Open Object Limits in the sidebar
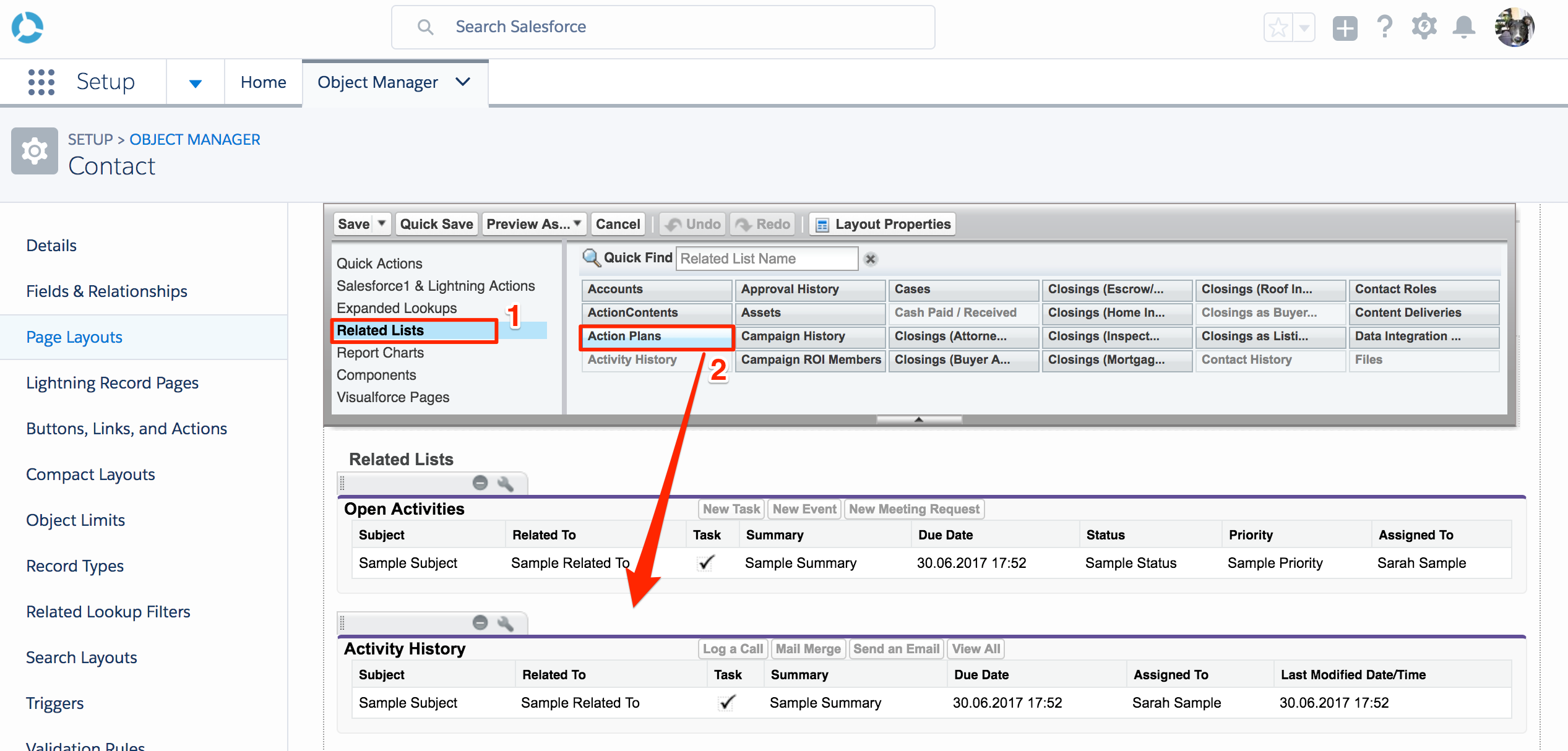The image size is (1568, 751). click(75, 520)
